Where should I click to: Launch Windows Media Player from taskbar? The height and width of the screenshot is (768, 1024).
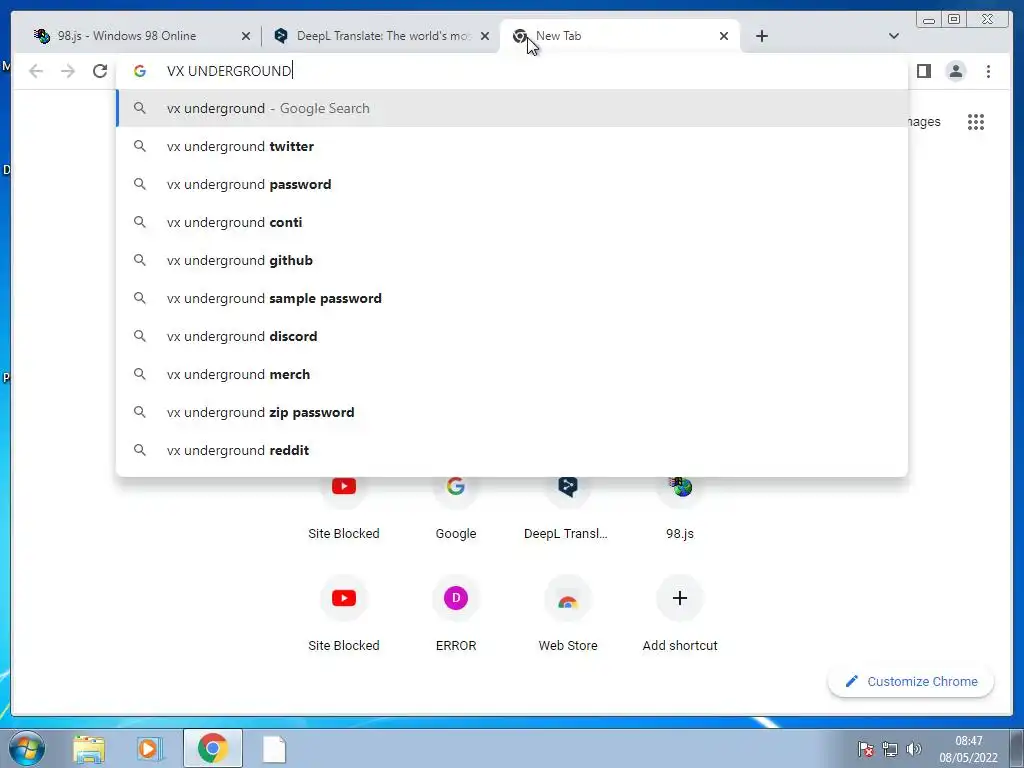pos(150,748)
